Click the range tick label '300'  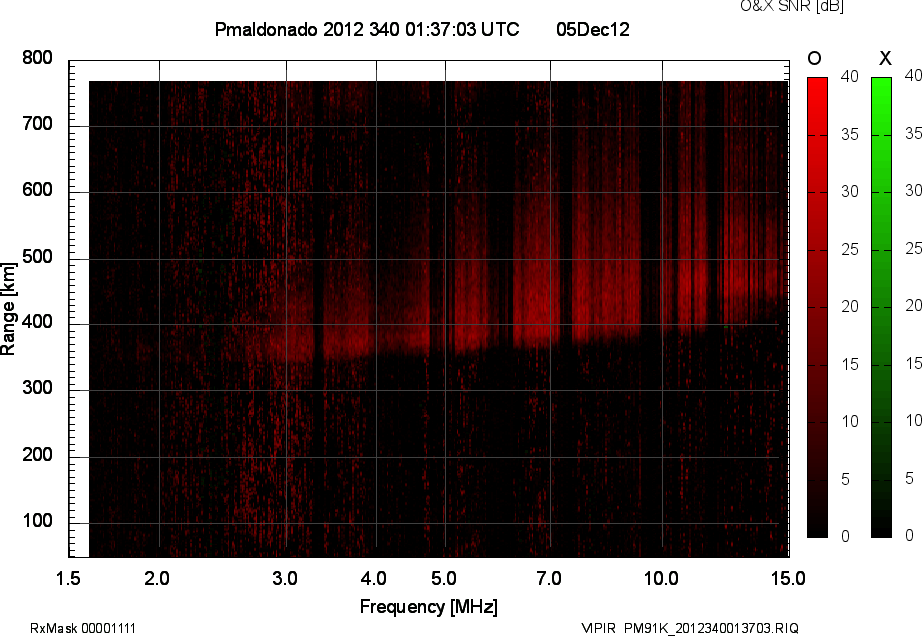click(37, 388)
